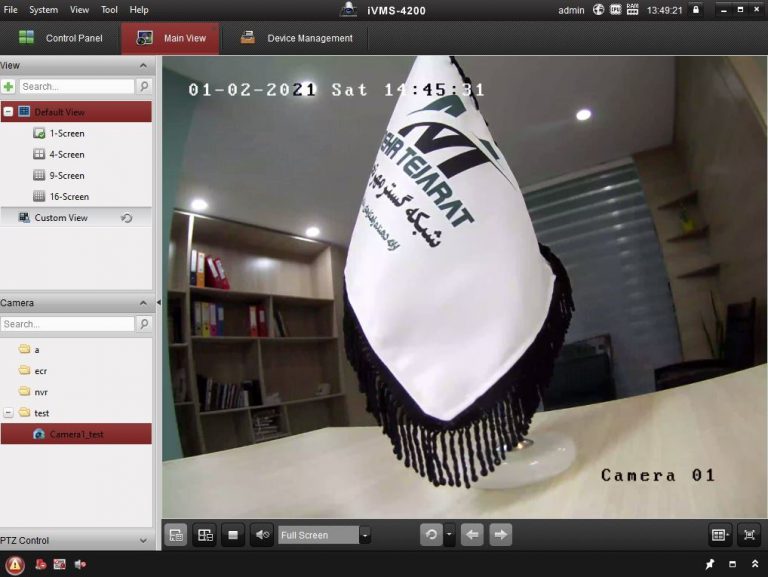Switch to the Main View tab
768x577 pixels.
click(x=170, y=38)
